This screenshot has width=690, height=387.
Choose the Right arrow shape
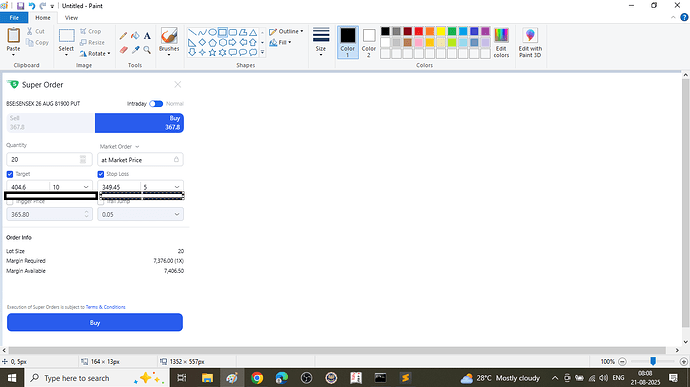[x=232, y=42]
